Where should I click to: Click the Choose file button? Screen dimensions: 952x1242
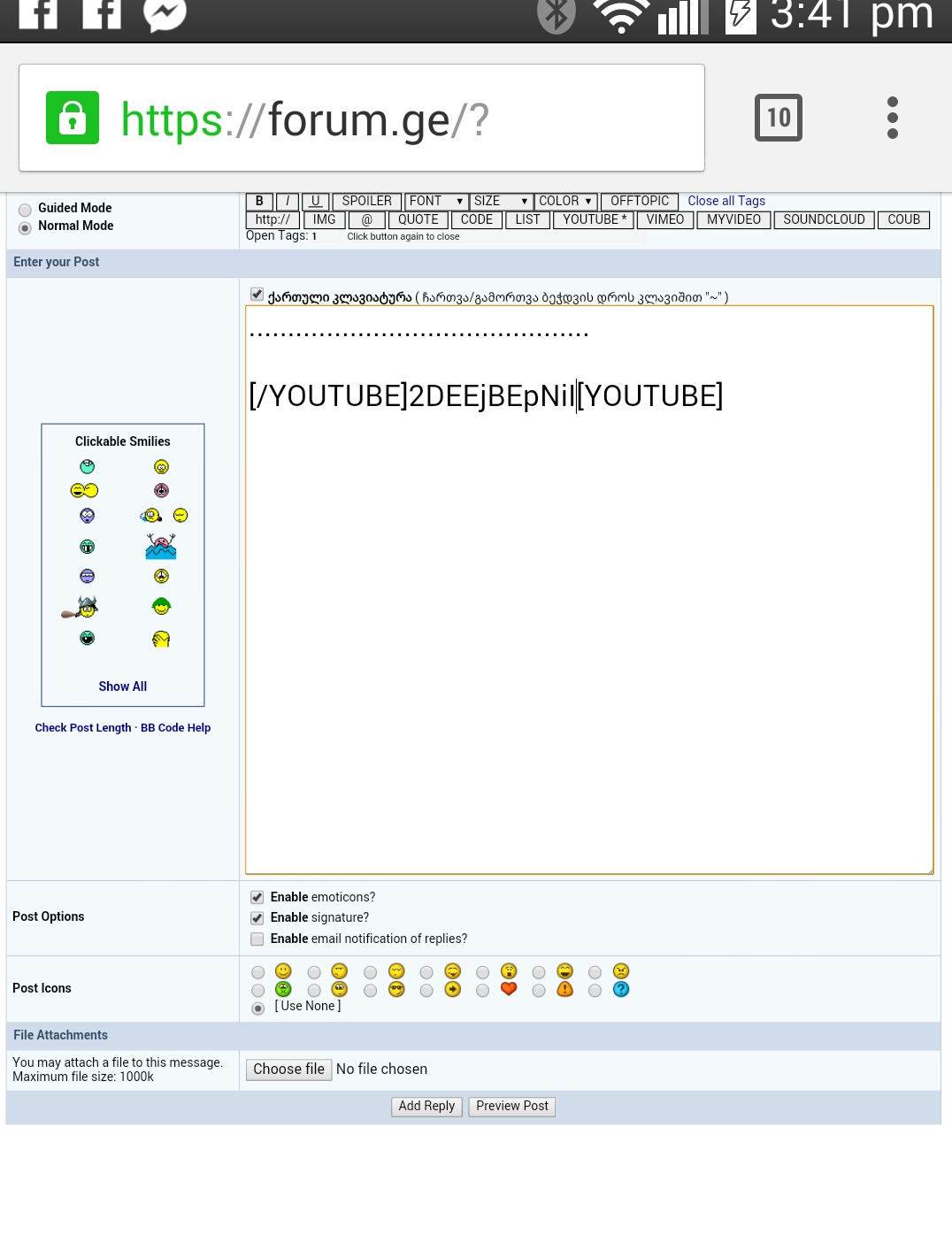(x=289, y=1069)
